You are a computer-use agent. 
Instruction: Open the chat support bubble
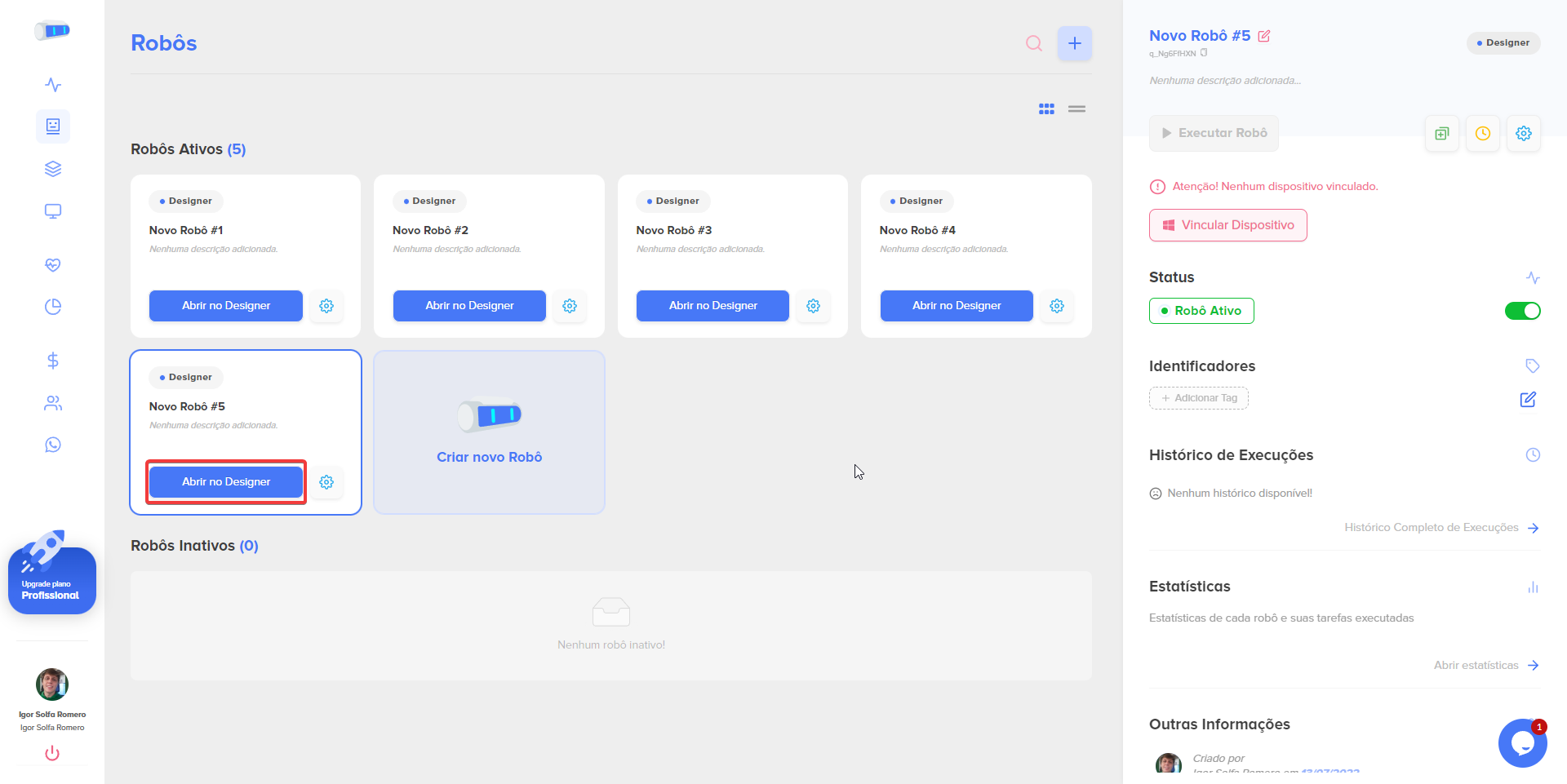pyautogui.click(x=1521, y=743)
